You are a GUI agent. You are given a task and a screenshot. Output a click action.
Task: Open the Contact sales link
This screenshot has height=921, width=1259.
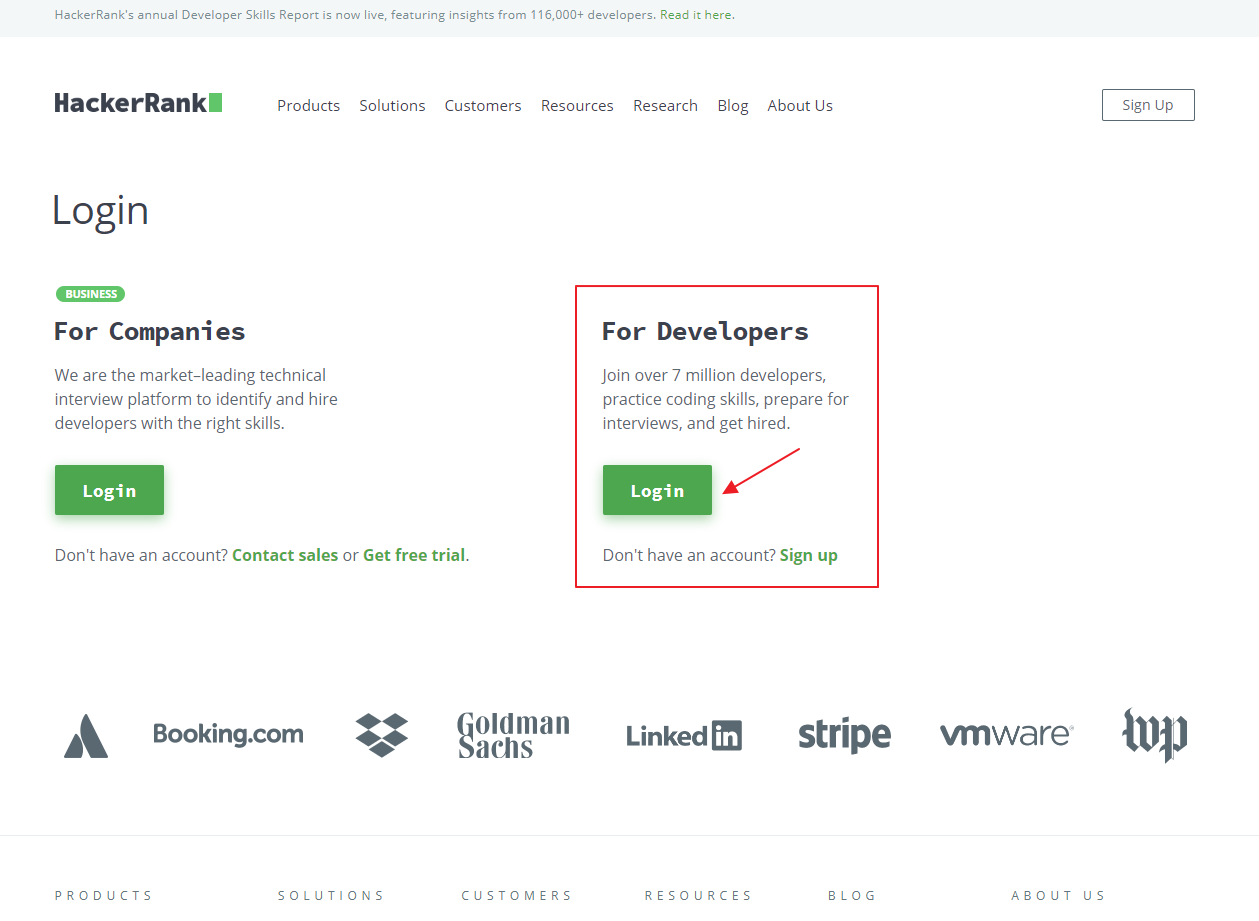pos(285,555)
